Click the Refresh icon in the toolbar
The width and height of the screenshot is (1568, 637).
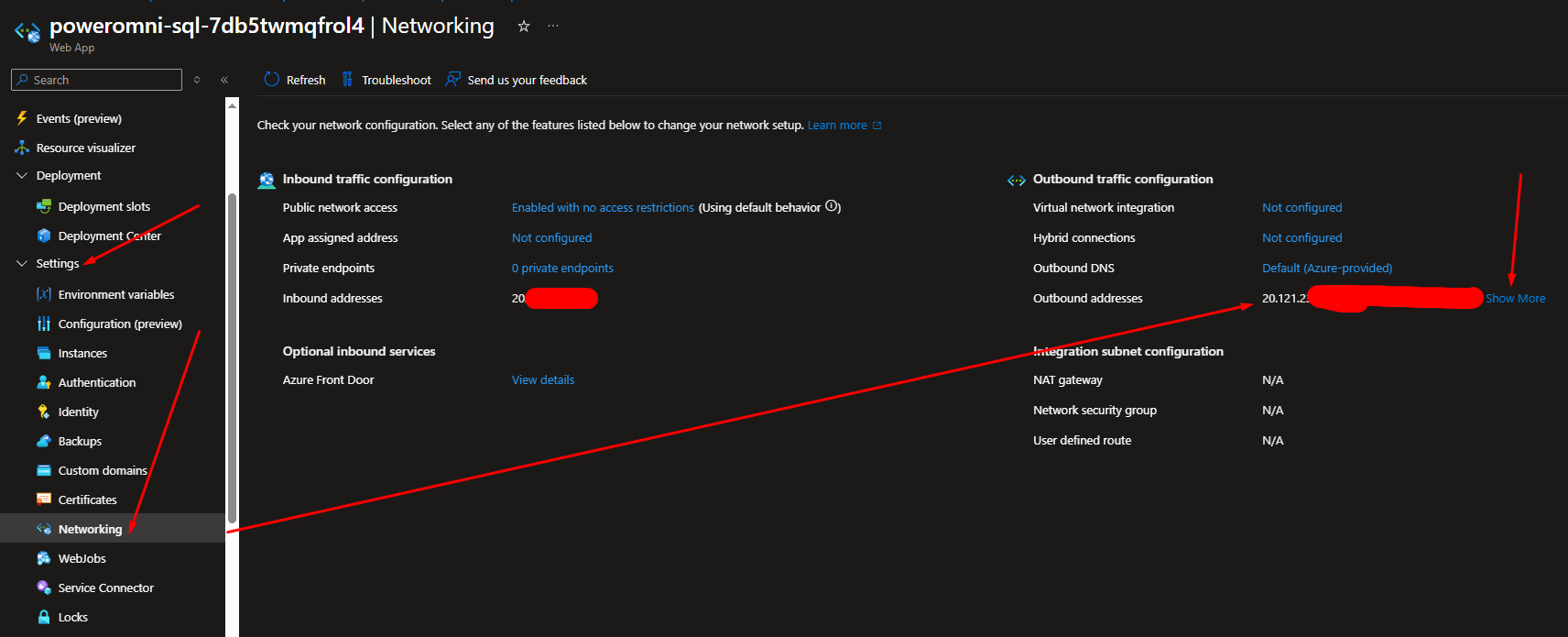[272, 80]
